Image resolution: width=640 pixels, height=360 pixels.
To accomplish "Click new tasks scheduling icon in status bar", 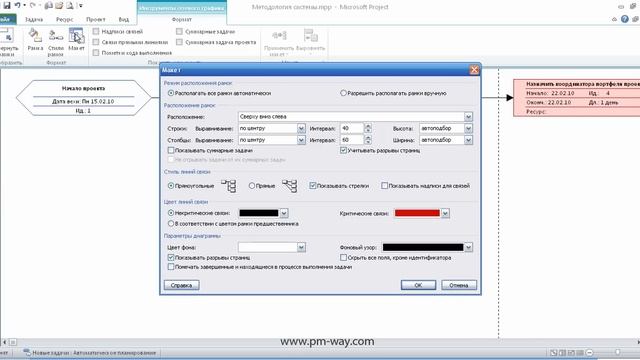I will (27, 352).
